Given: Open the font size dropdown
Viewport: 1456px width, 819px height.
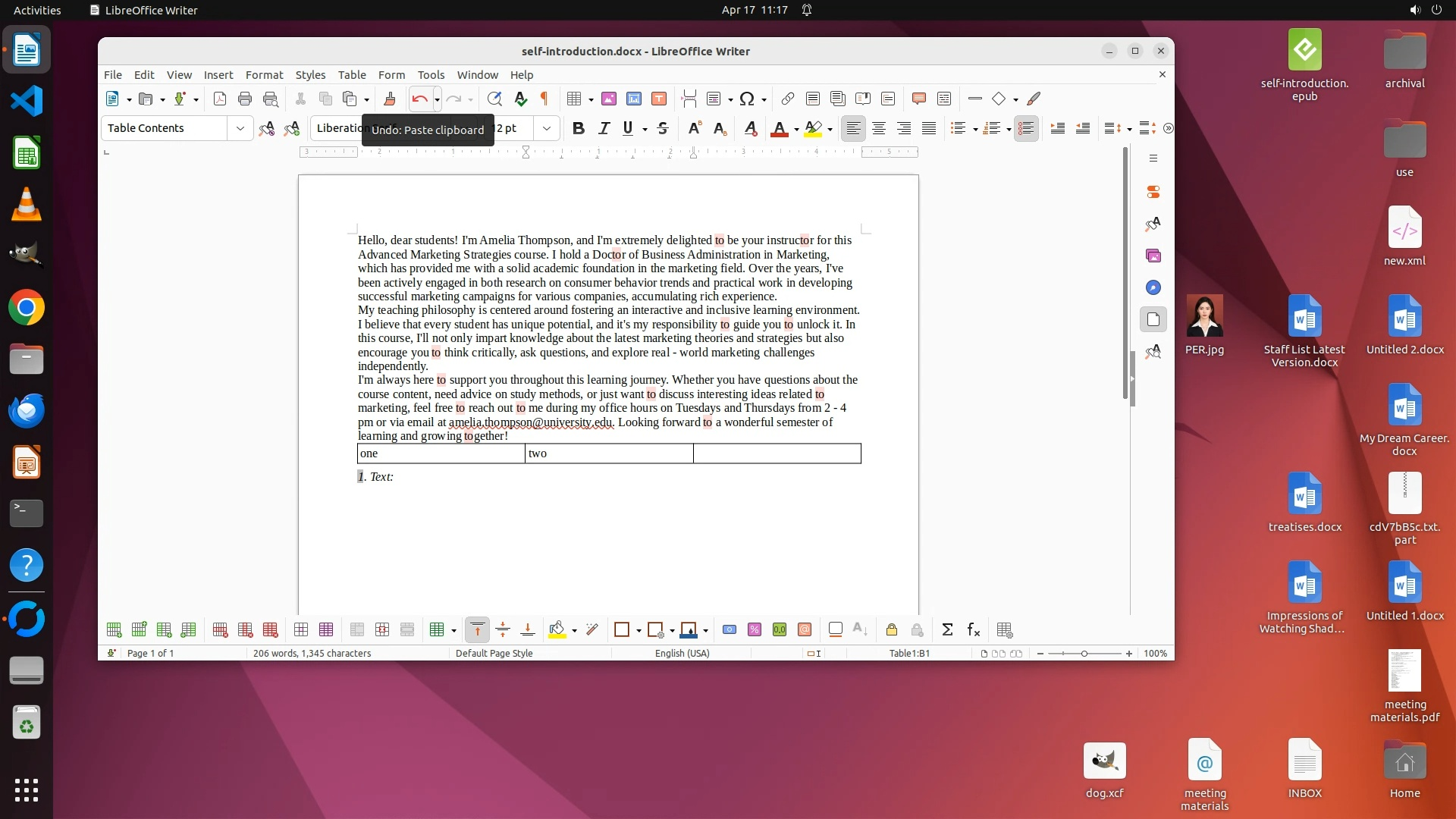Looking at the screenshot, I should tap(547, 128).
